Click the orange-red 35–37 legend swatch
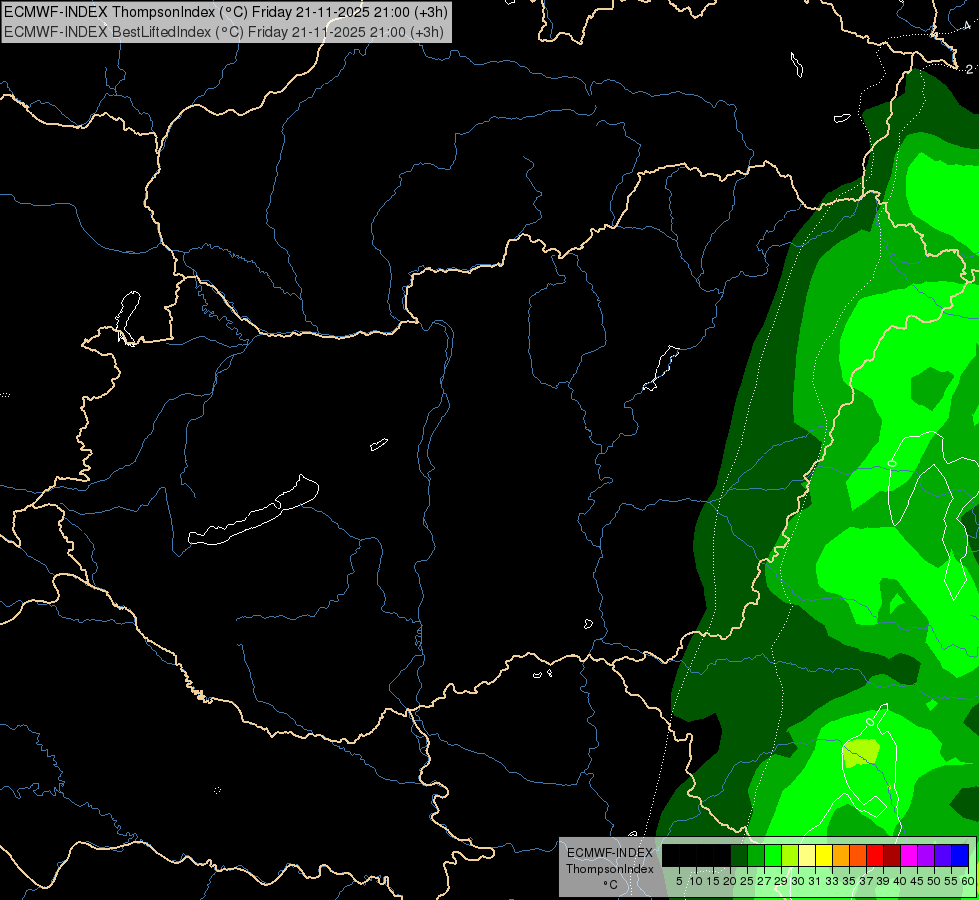 pyautogui.click(x=858, y=856)
